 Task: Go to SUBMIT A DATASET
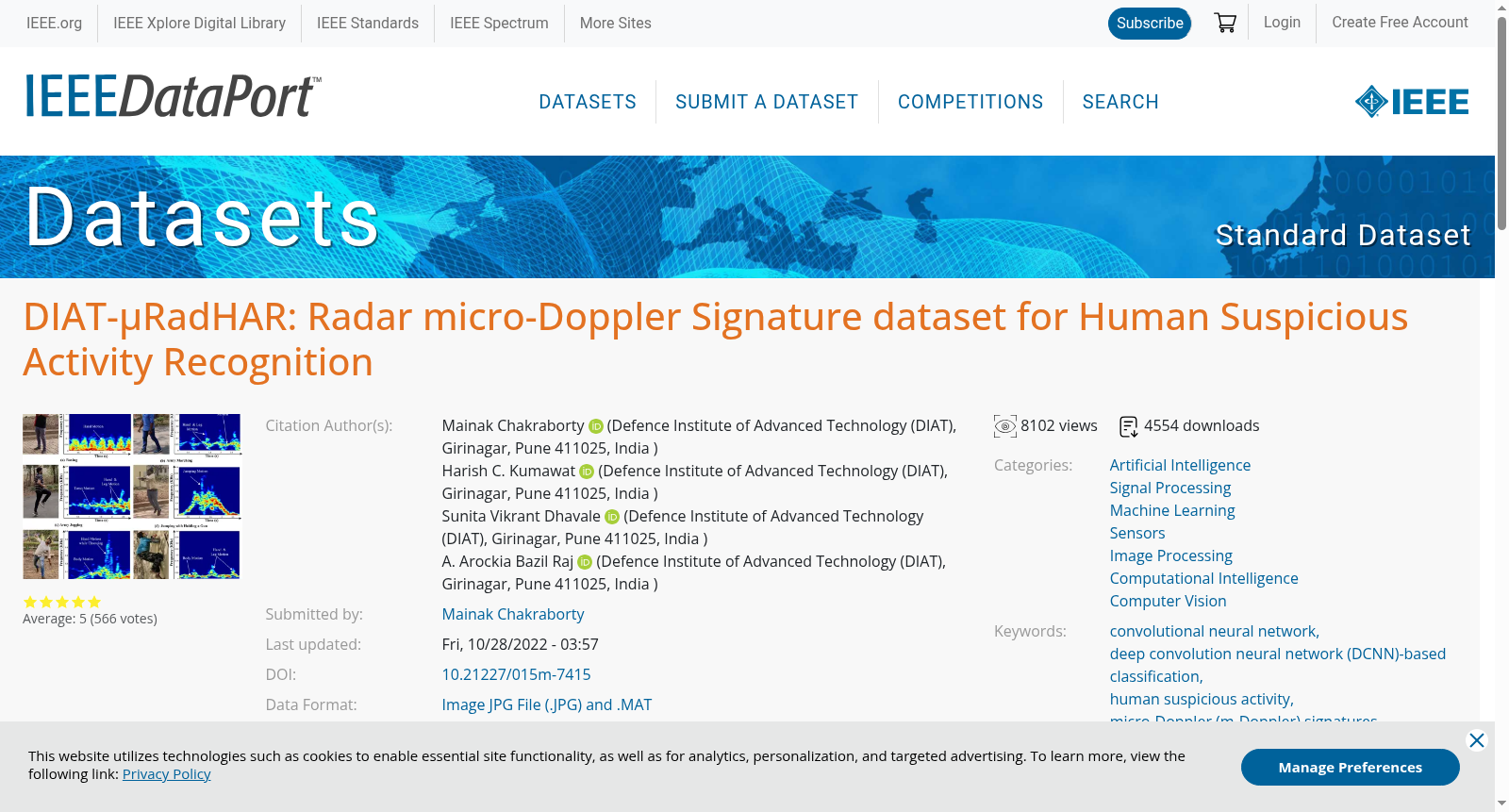tap(767, 102)
